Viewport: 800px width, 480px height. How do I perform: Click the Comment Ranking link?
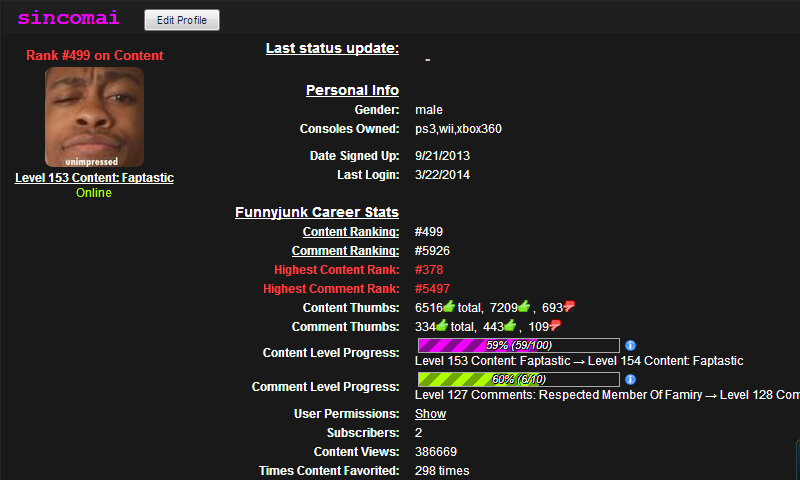click(345, 250)
